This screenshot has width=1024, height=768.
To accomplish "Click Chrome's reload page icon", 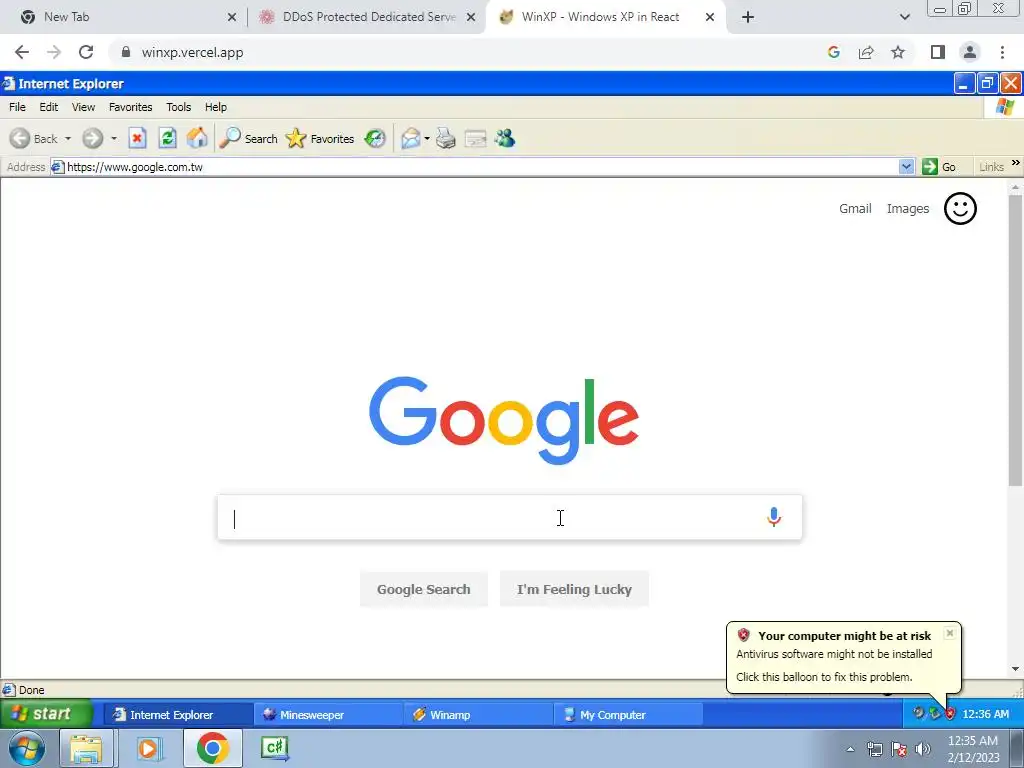I will (86, 52).
